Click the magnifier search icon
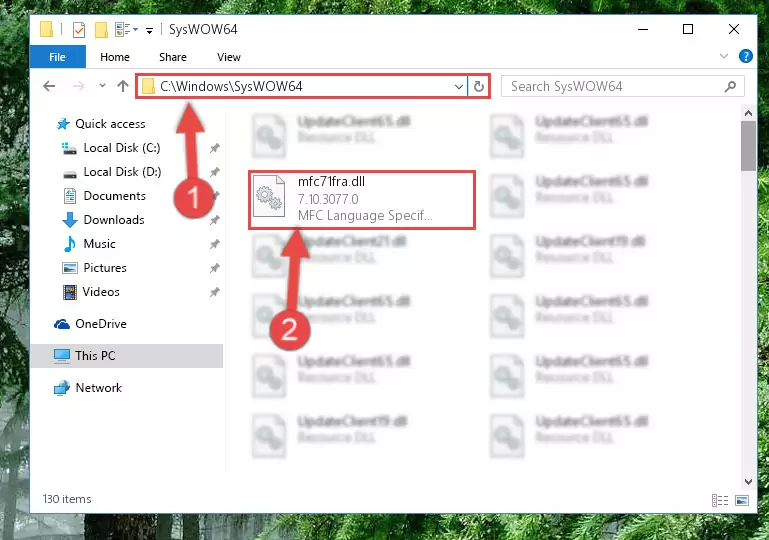769x540 pixels. coord(730,87)
